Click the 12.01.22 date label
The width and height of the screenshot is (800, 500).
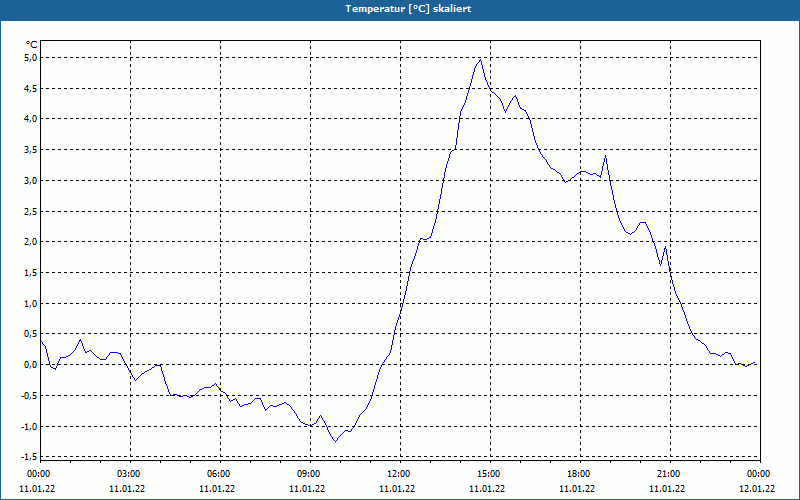pyautogui.click(x=757, y=489)
